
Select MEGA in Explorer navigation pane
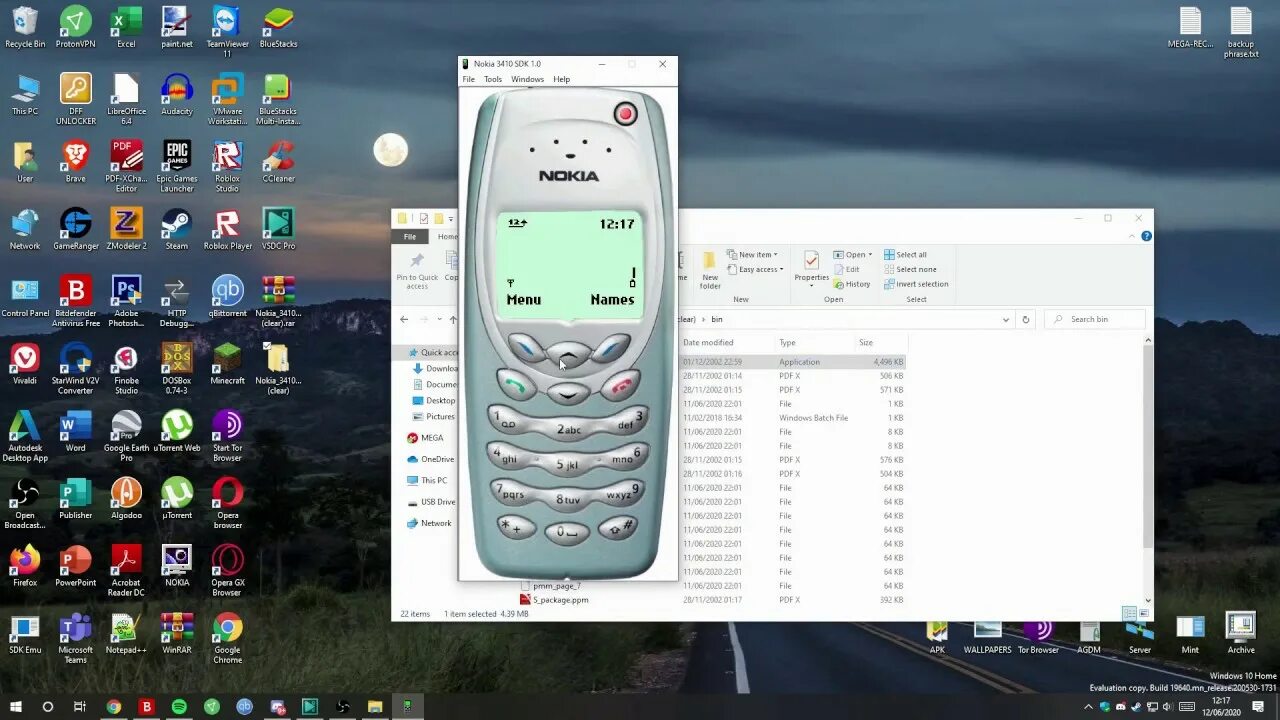pyautogui.click(x=425, y=438)
